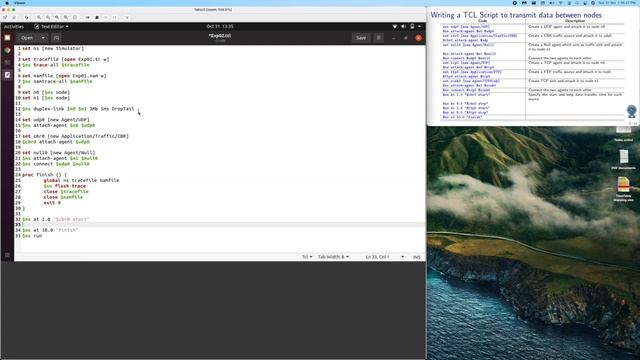Click the '$ns at 1.0 "$cbr0 start"' line
The image size is (640, 360).
(56, 219)
